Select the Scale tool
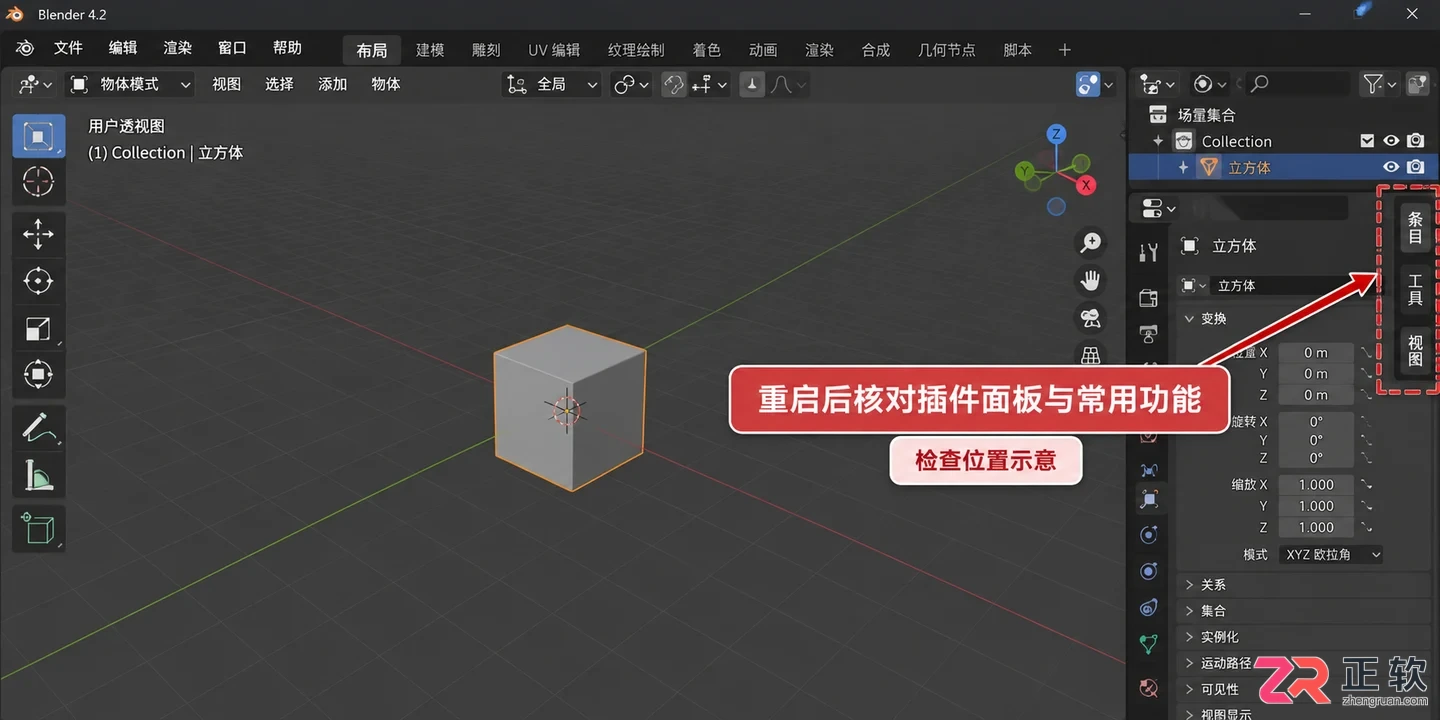The width and height of the screenshot is (1440, 720). coord(38,328)
